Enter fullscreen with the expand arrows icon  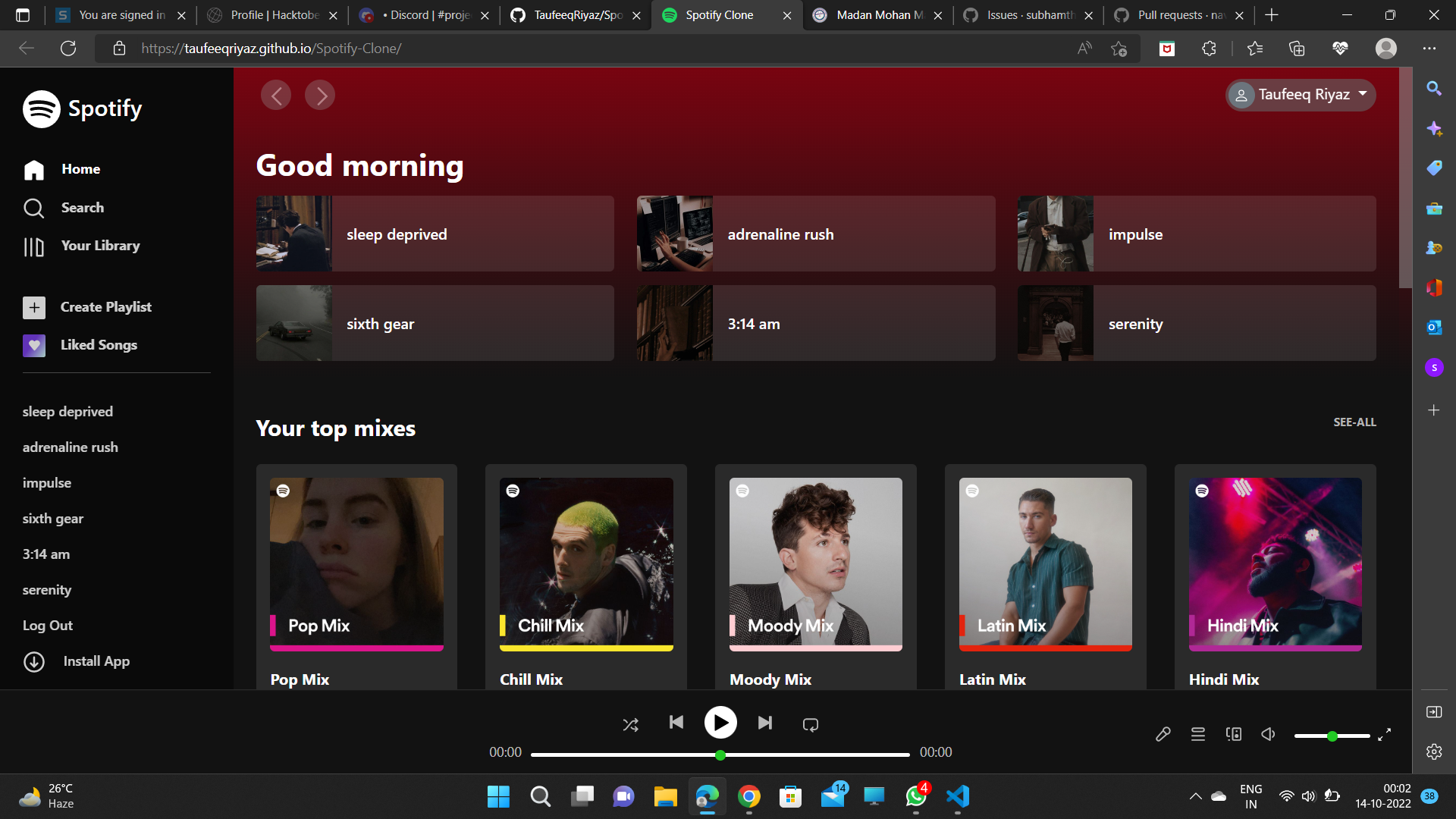coord(1384,734)
